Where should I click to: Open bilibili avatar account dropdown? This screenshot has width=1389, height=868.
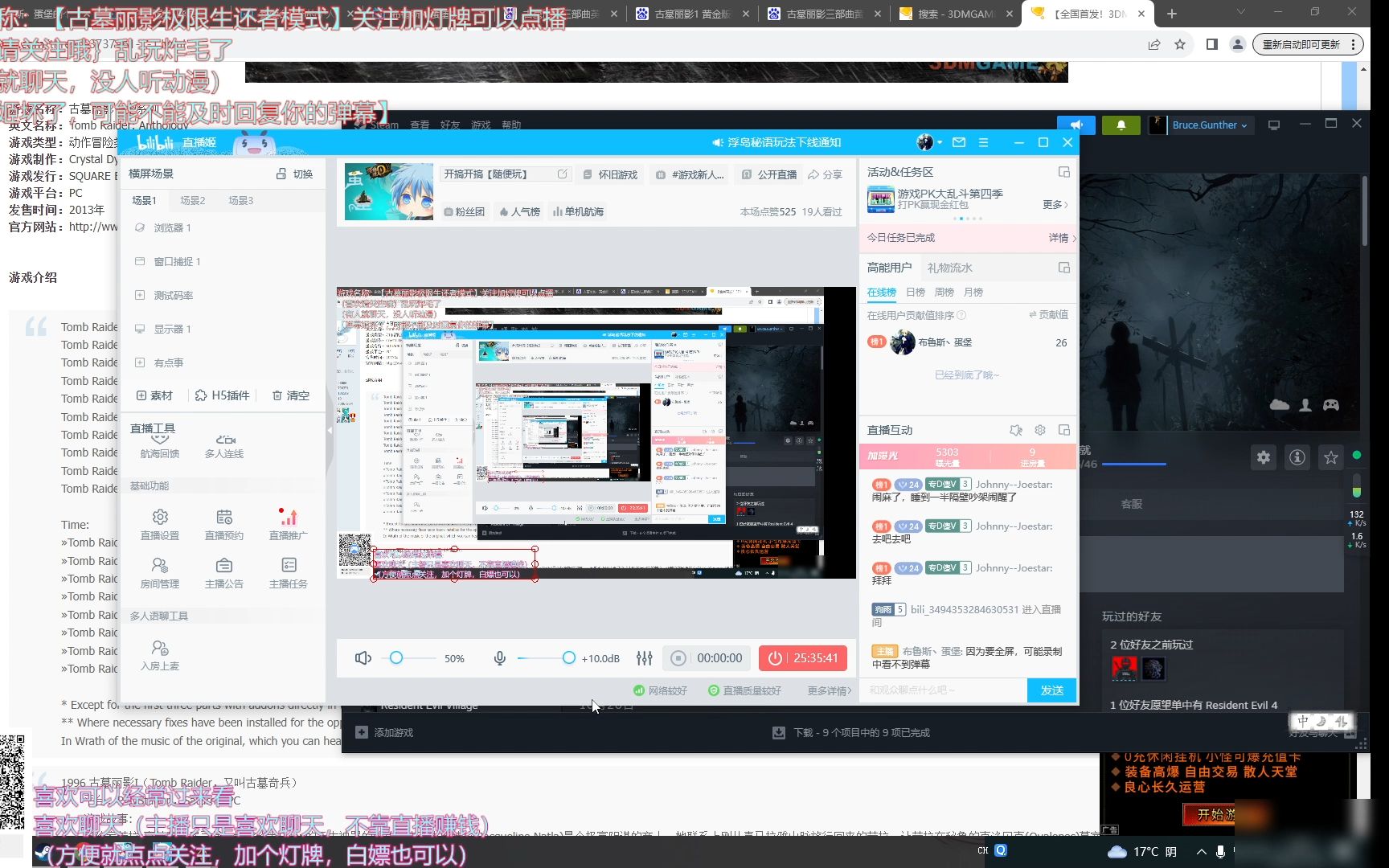(x=929, y=142)
